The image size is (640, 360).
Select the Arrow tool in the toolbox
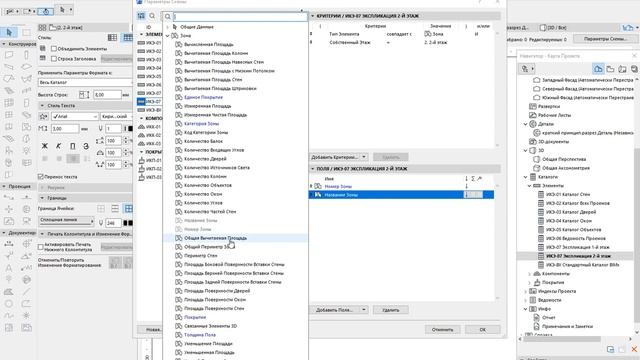[9, 32]
